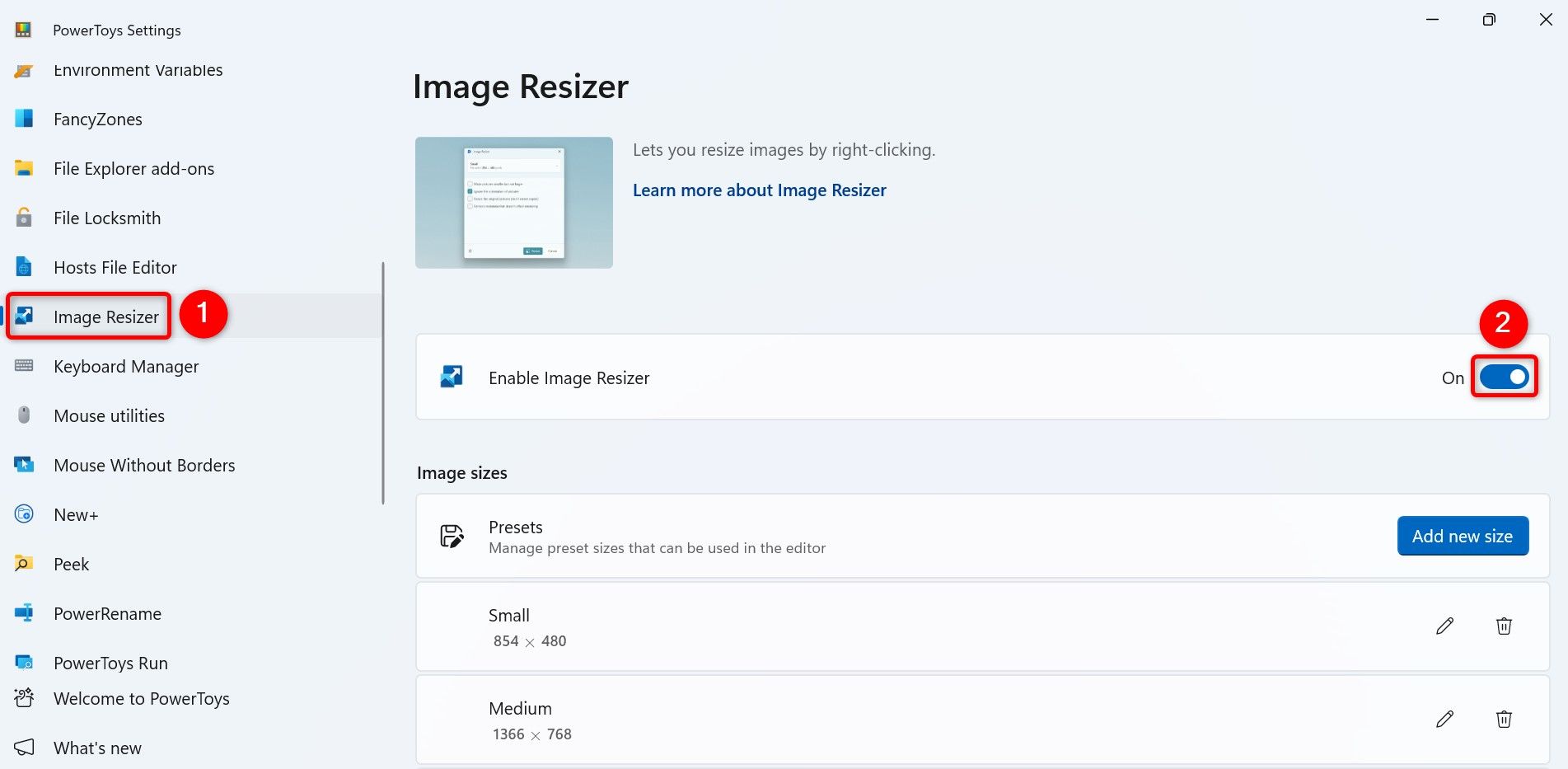Select the Hosts File Editor icon
Image resolution: width=1568 pixels, height=769 pixels.
click(x=25, y=267)
